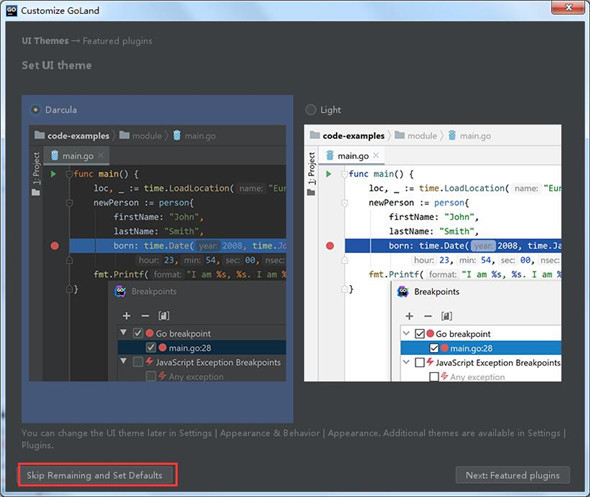Toggle the Go breakpoint checkbox in Darcula preview
This screenshot has height=497, width=590.
[x=138, y=333]
